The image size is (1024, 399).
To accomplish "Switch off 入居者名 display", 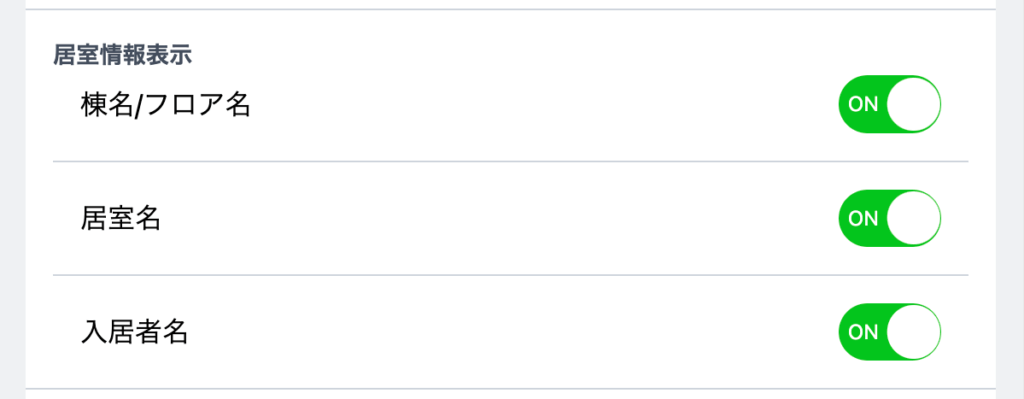I will point(889,332).
